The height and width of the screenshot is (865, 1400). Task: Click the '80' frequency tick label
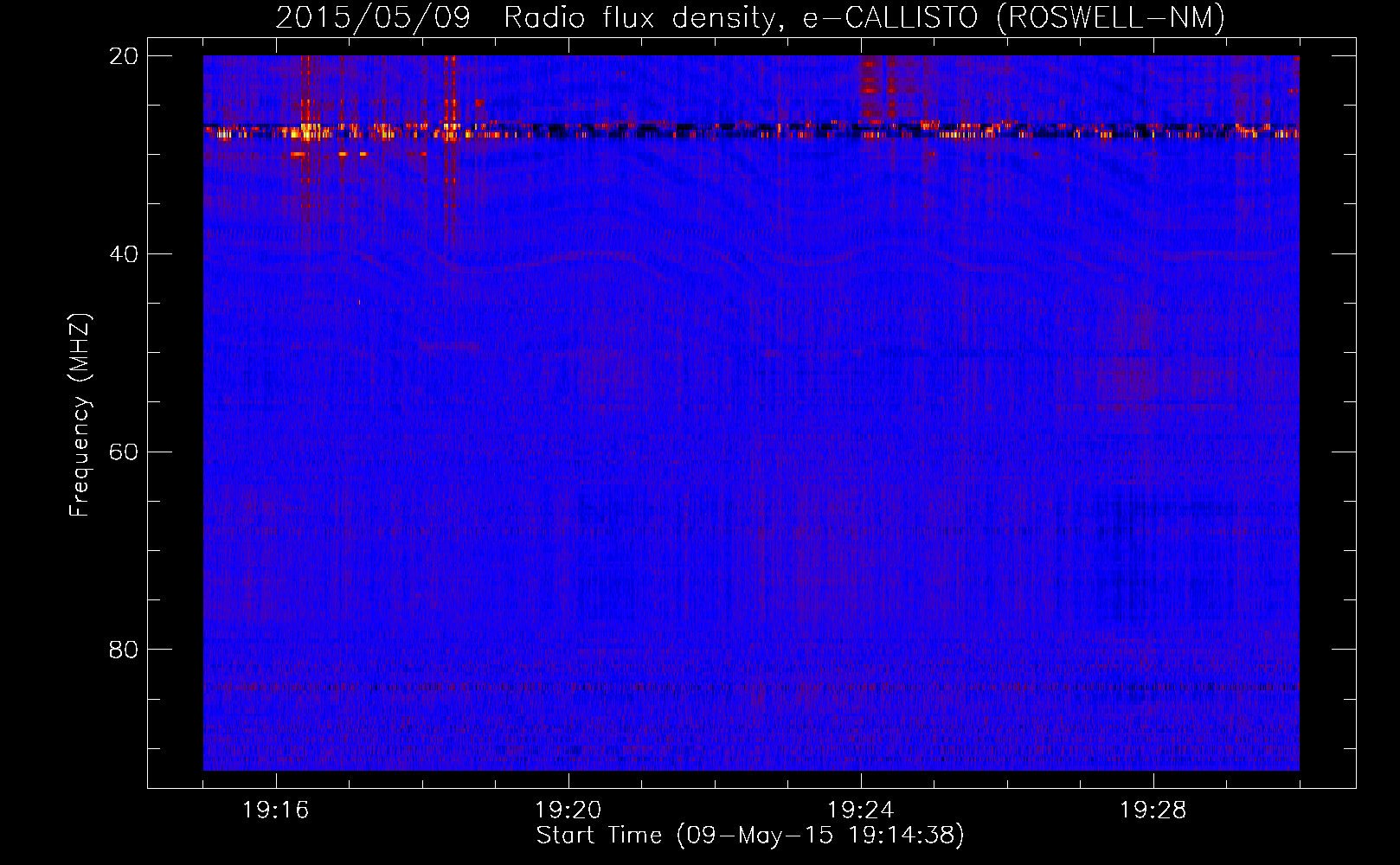123,650
